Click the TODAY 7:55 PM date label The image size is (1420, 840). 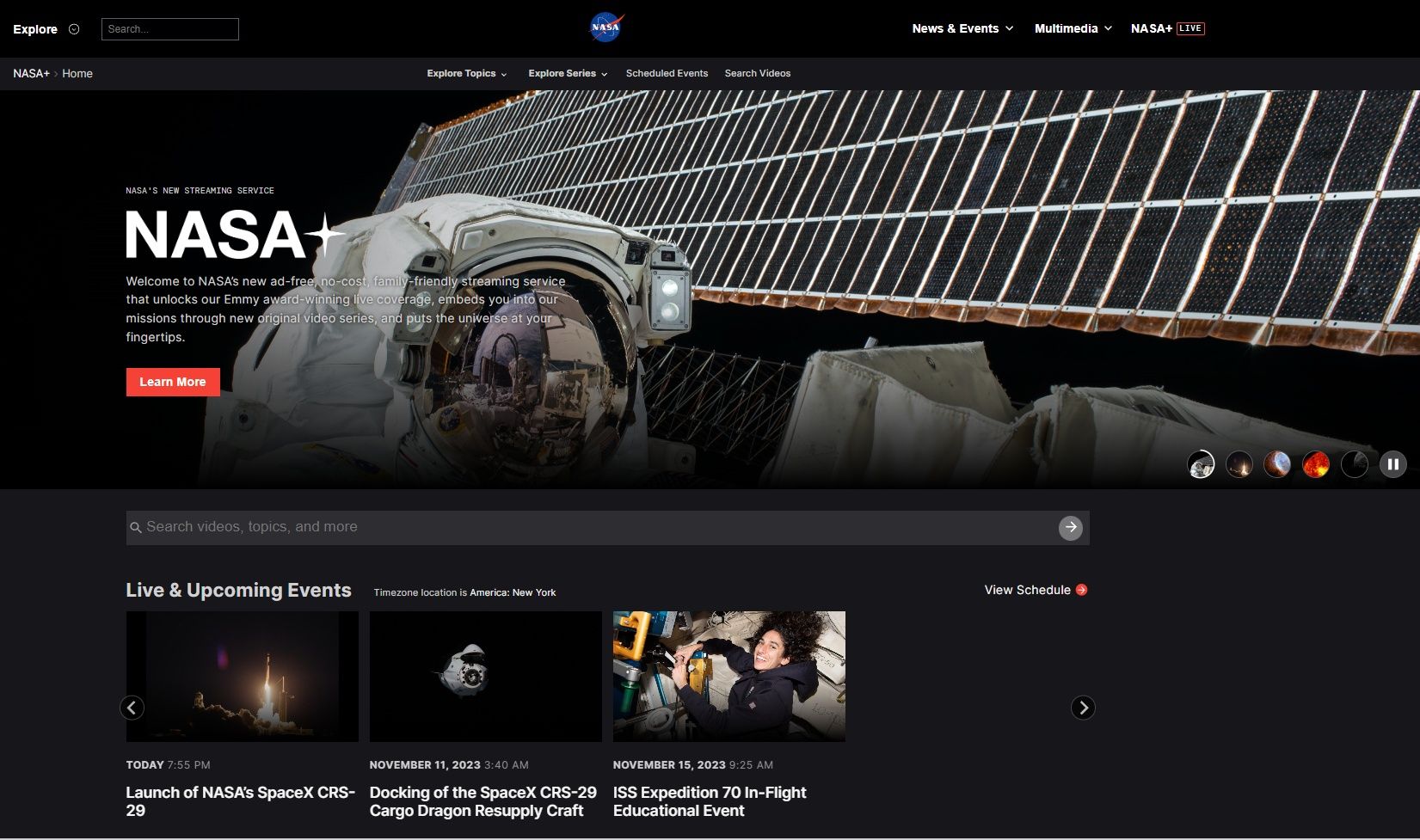coord(168,764)
